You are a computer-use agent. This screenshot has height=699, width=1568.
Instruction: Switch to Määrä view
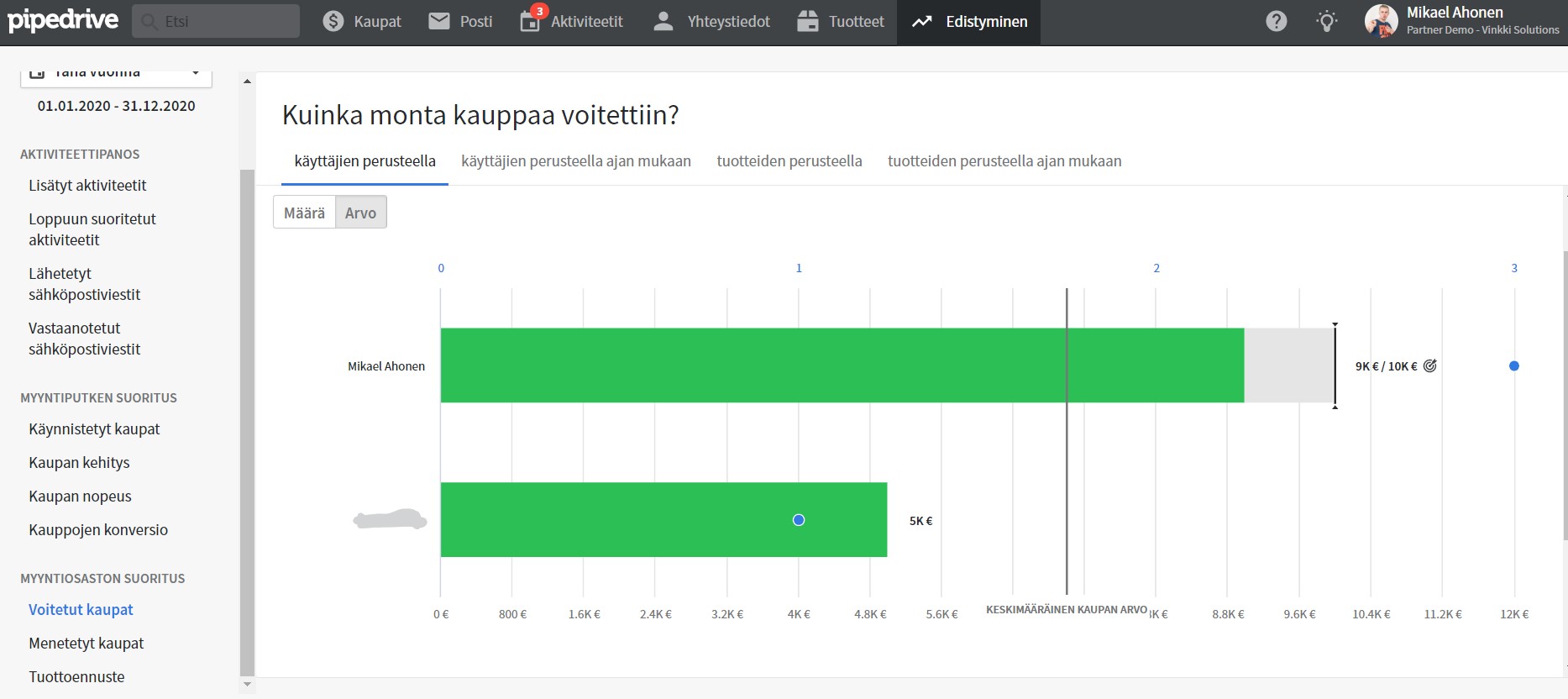coord(304,213)
